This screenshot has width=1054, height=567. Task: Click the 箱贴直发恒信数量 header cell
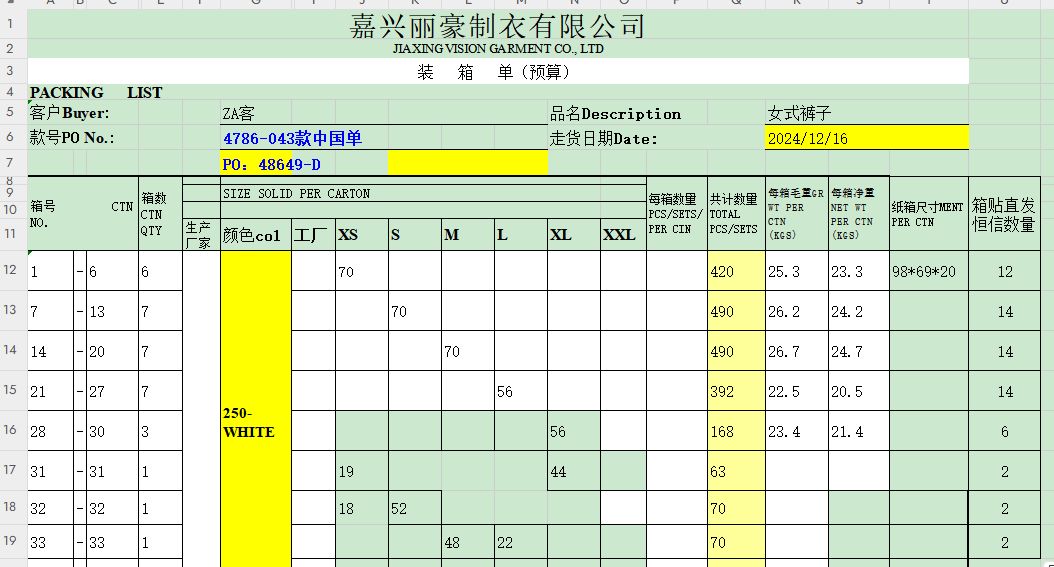point(1004,216)
